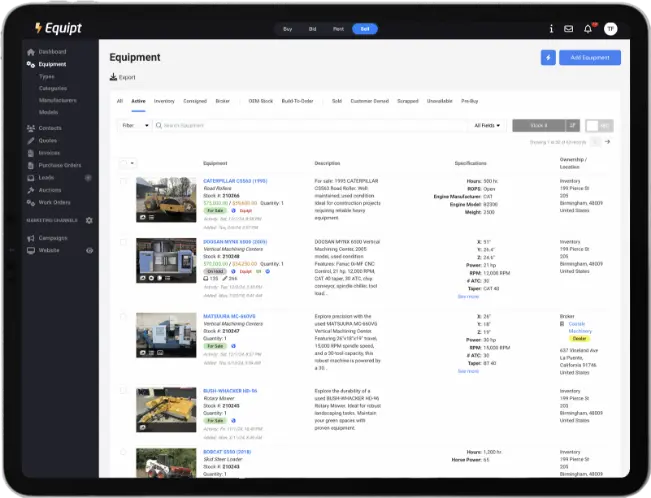This screenshot has width=651, height=498.
Task: Open the notifications bell
Action: (588, 29)
